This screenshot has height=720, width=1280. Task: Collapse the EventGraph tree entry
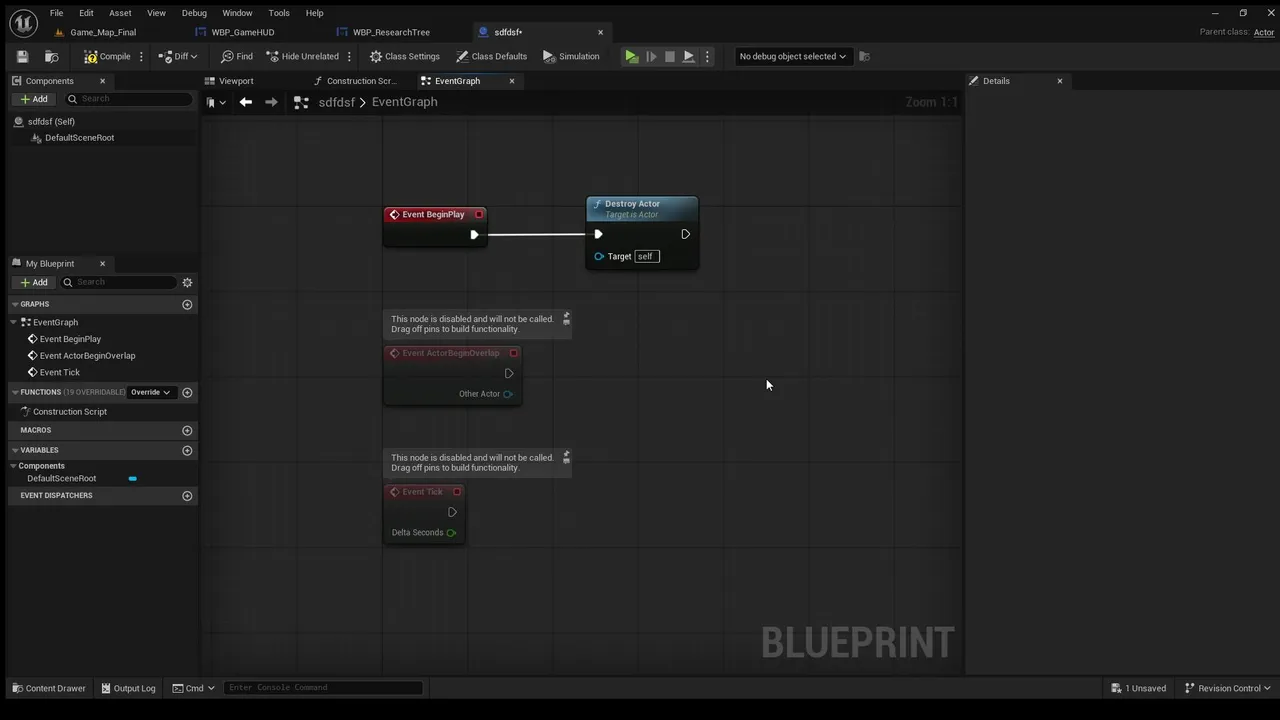pyautogui.click(x=14, y=322)
